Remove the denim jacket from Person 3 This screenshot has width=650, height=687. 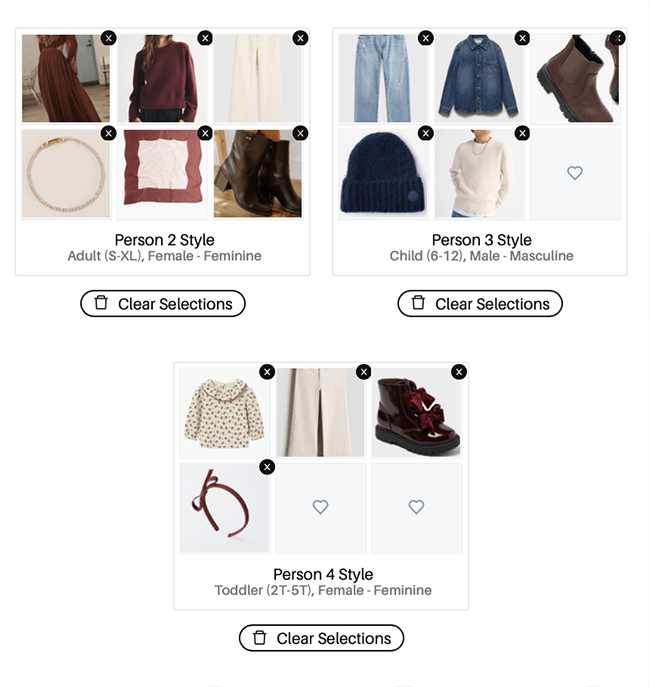coord(522,38)
